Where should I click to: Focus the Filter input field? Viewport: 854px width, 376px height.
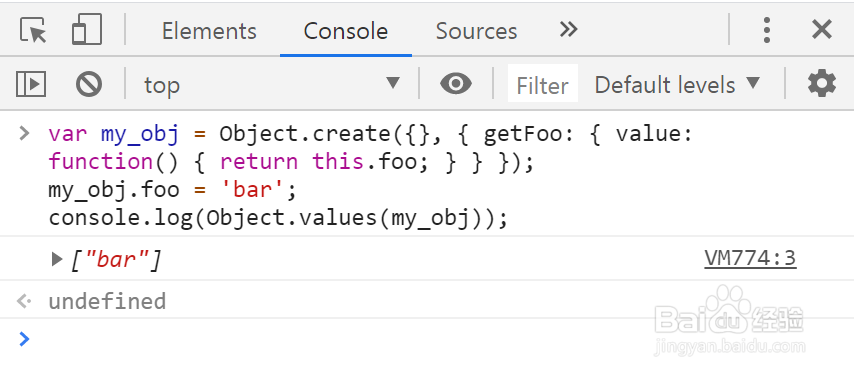click(542, 85)
